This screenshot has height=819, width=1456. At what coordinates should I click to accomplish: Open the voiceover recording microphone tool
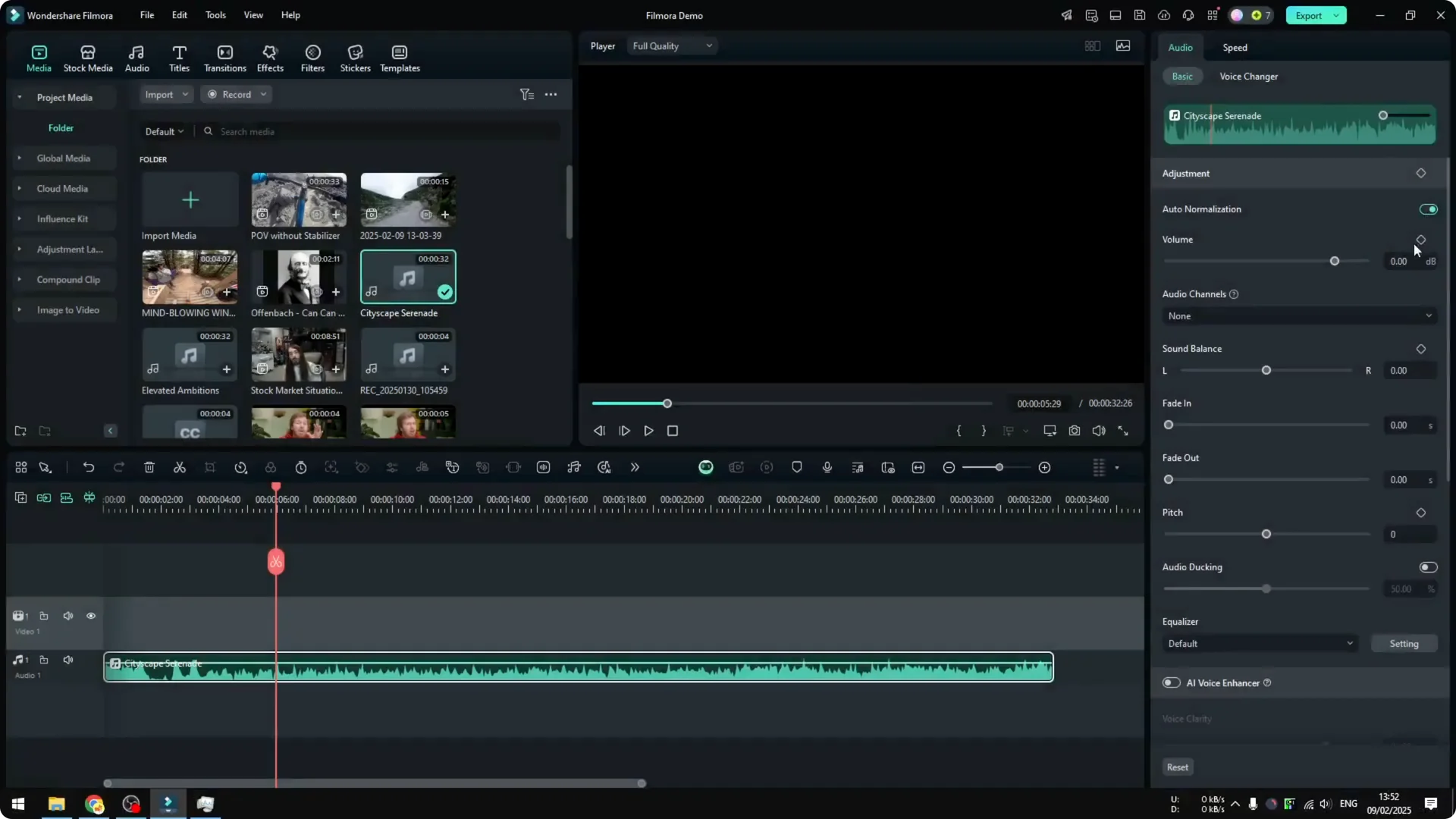click(x=827, y=467)
